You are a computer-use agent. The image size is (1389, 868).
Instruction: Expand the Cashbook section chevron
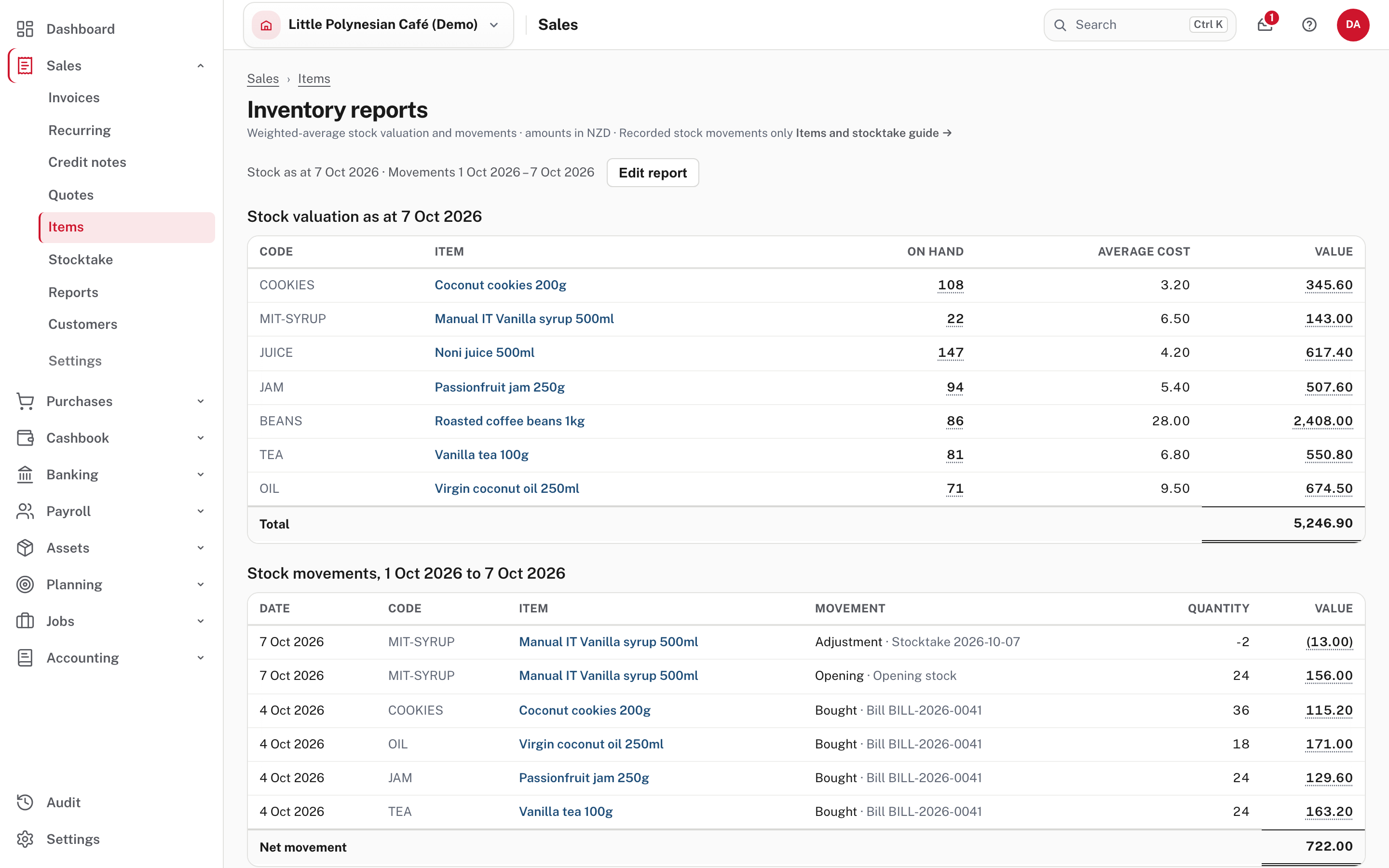coord(201,438)
